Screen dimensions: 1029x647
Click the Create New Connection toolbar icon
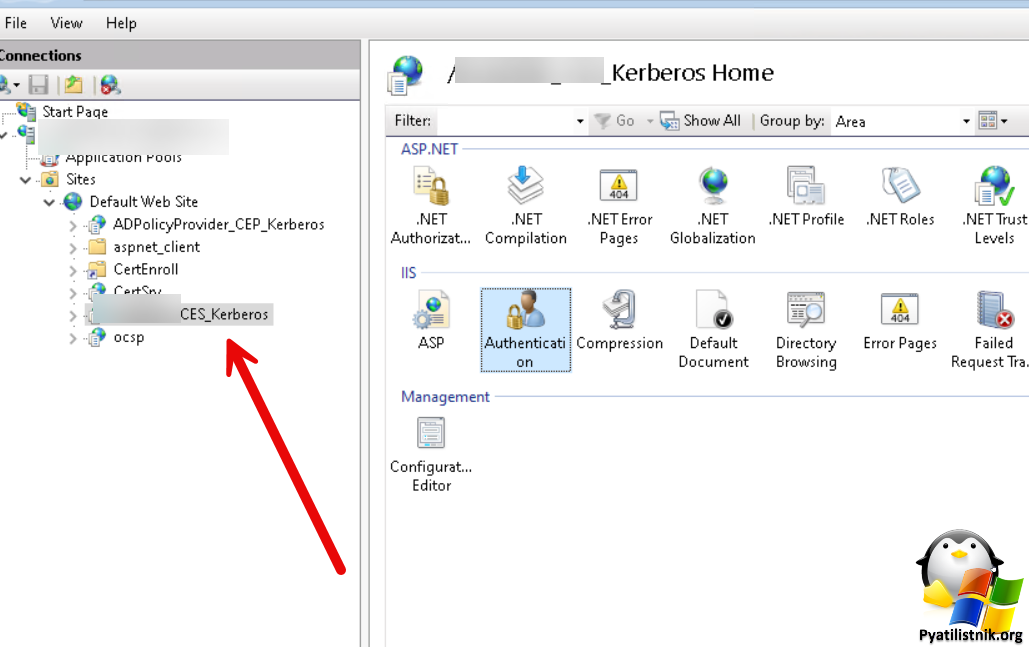[9, 85]
